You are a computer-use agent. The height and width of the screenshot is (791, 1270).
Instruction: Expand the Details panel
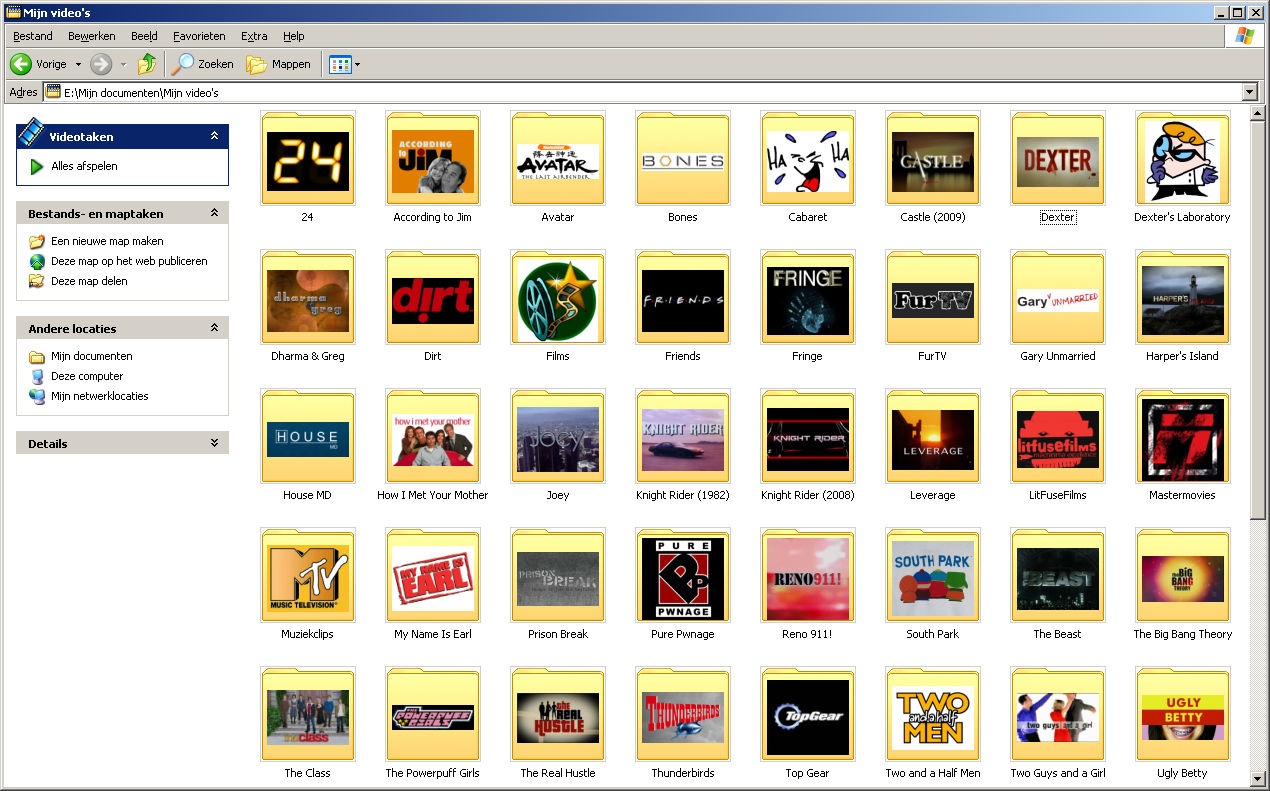(214, 443)
